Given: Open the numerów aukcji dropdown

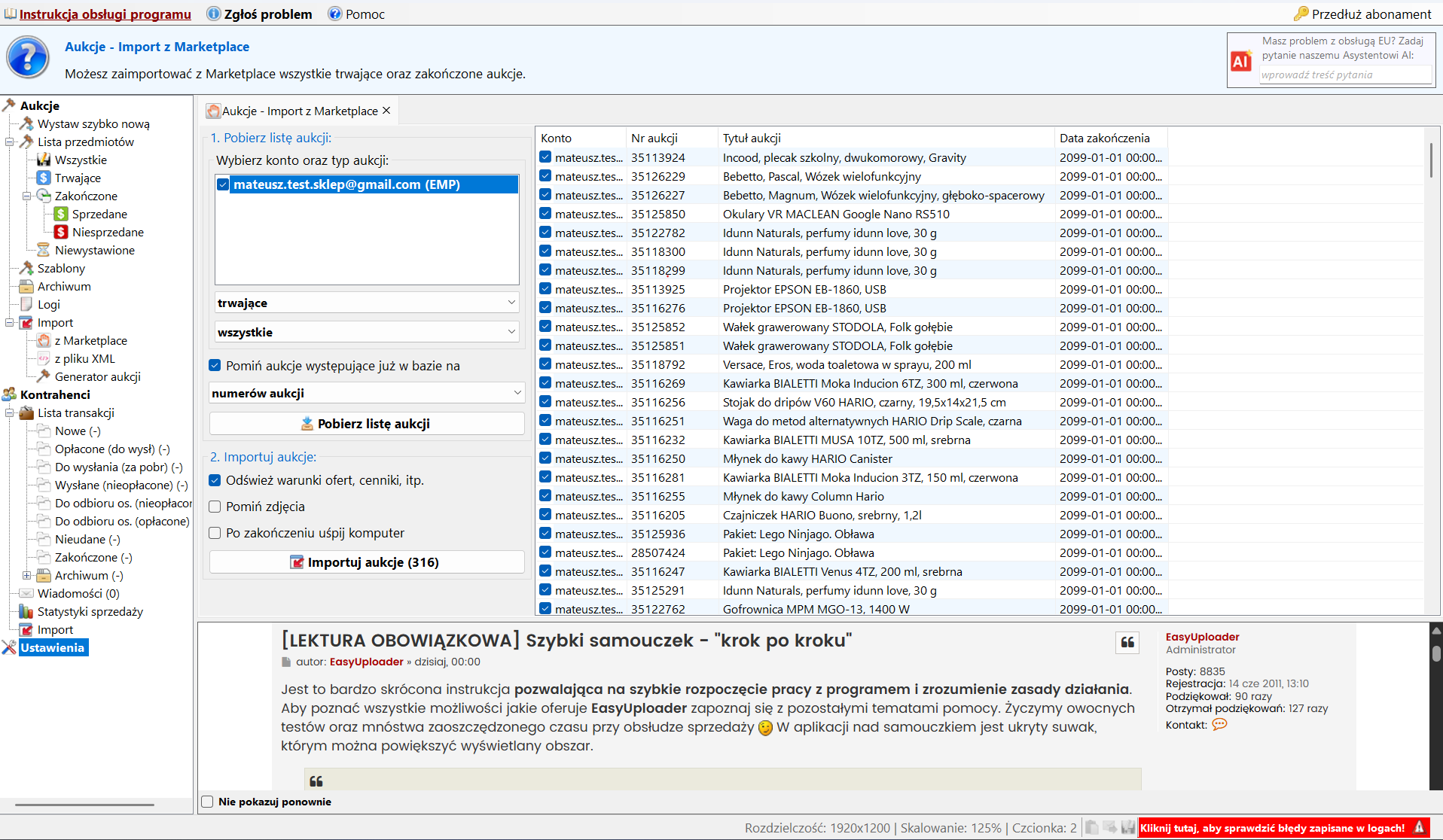Looking at the screenshot, I should 367,393.
